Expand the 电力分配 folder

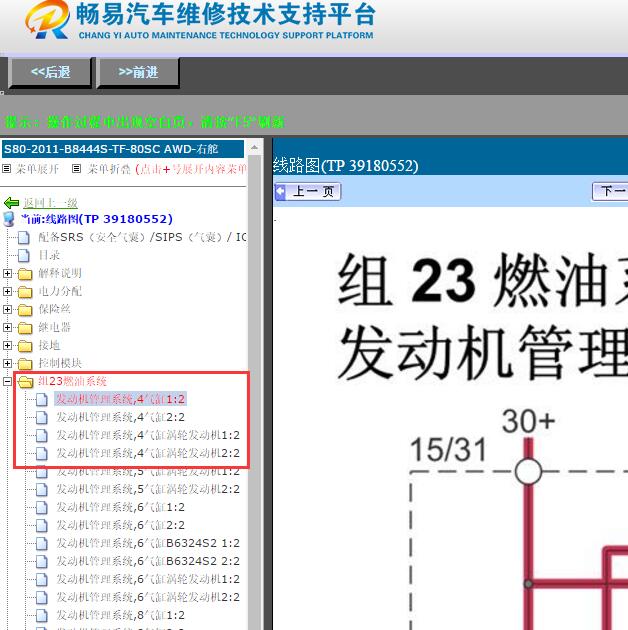7,291
